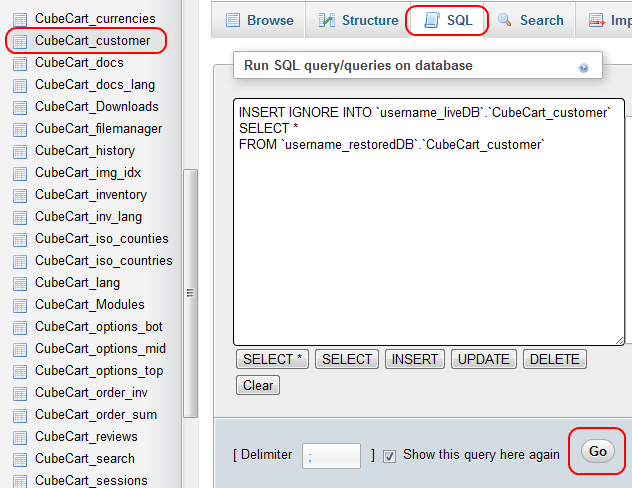This screenshot has width=632, height=488.
Task: Open the CubeCart_Downloads table link
Action: [x=97, y=107]
